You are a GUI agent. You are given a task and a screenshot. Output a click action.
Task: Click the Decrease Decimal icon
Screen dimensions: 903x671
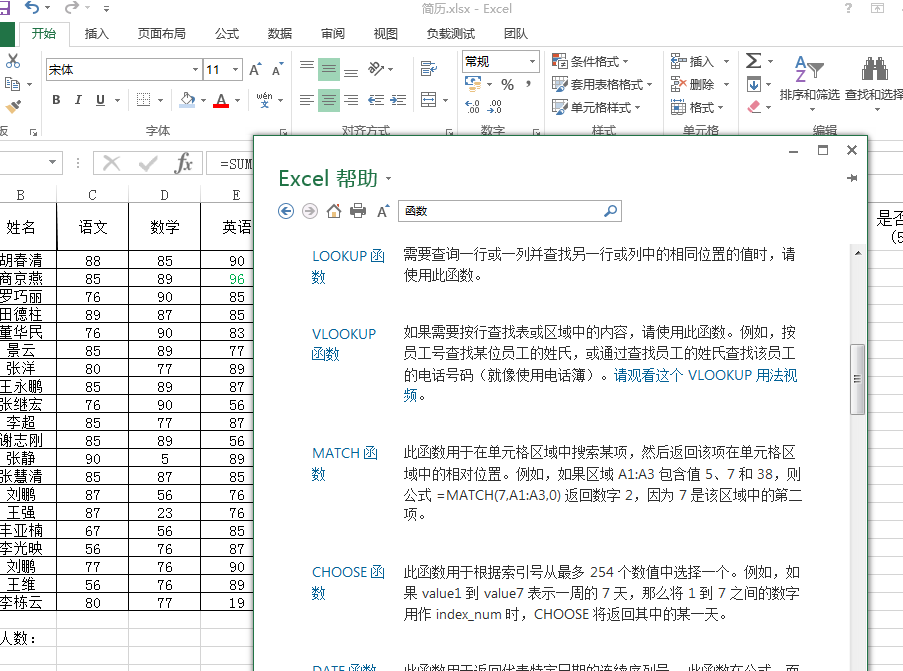[x=495, y=107]
